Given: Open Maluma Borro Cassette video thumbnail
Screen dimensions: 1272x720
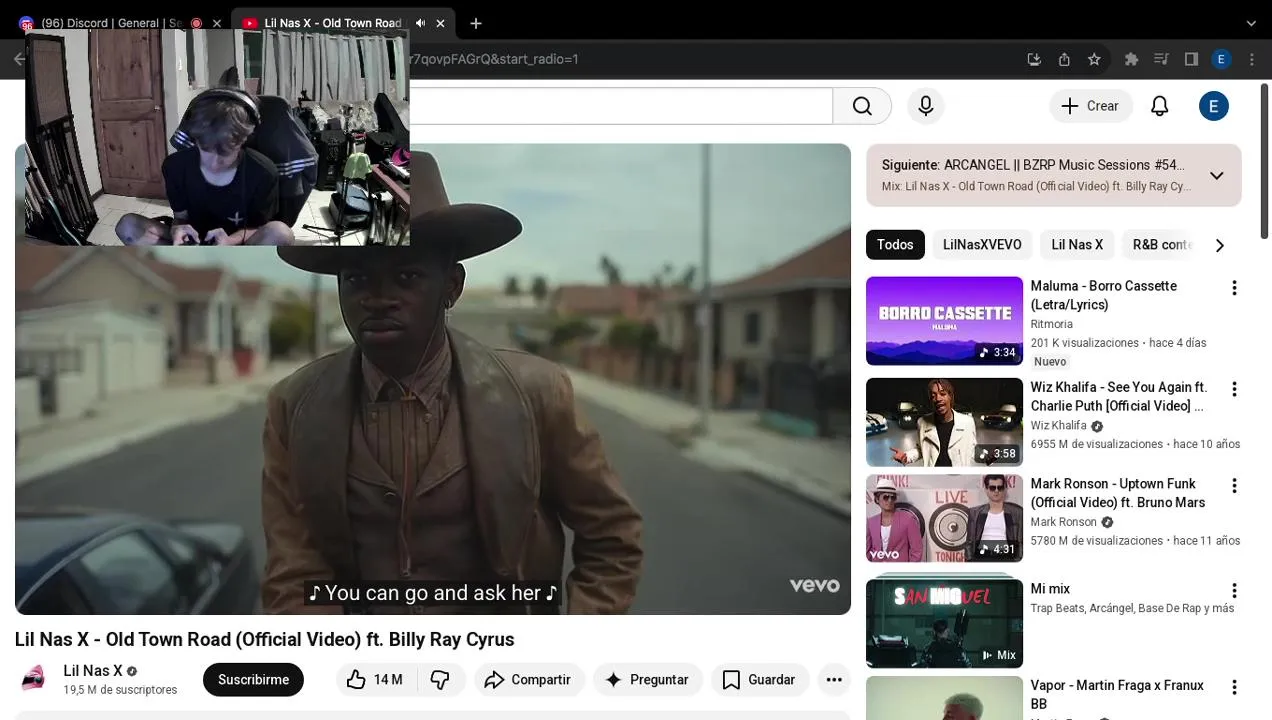Looking at the screenshot, I should point(944,321).
